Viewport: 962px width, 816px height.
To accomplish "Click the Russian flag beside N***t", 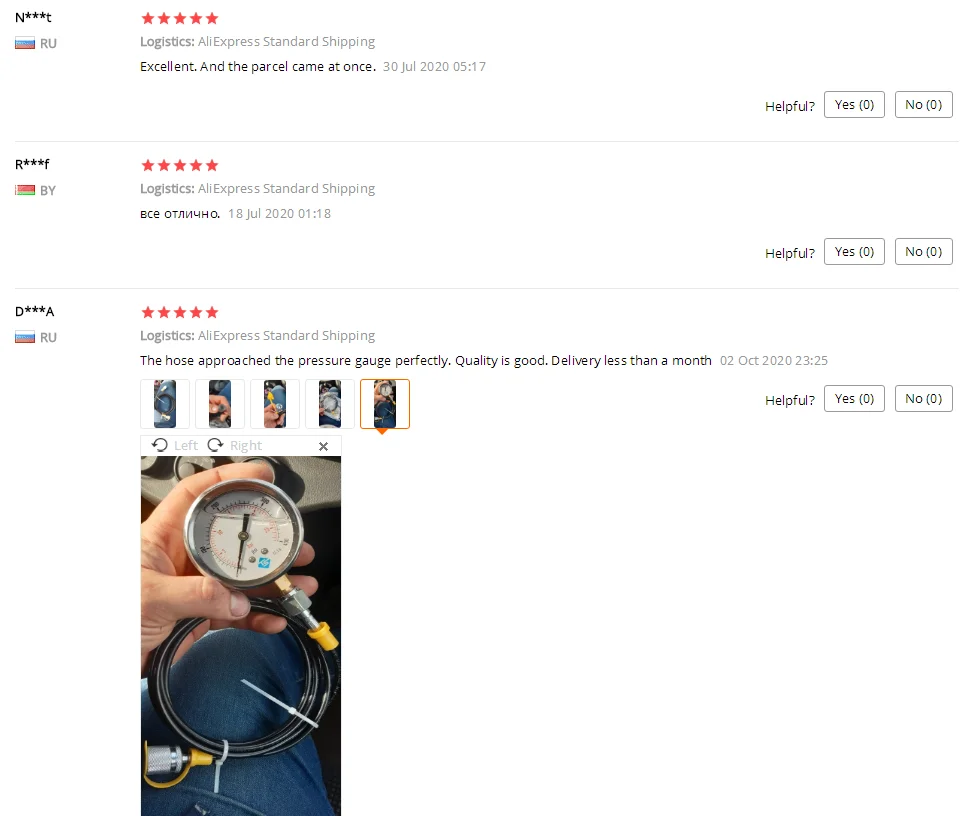I will (25, 44).
